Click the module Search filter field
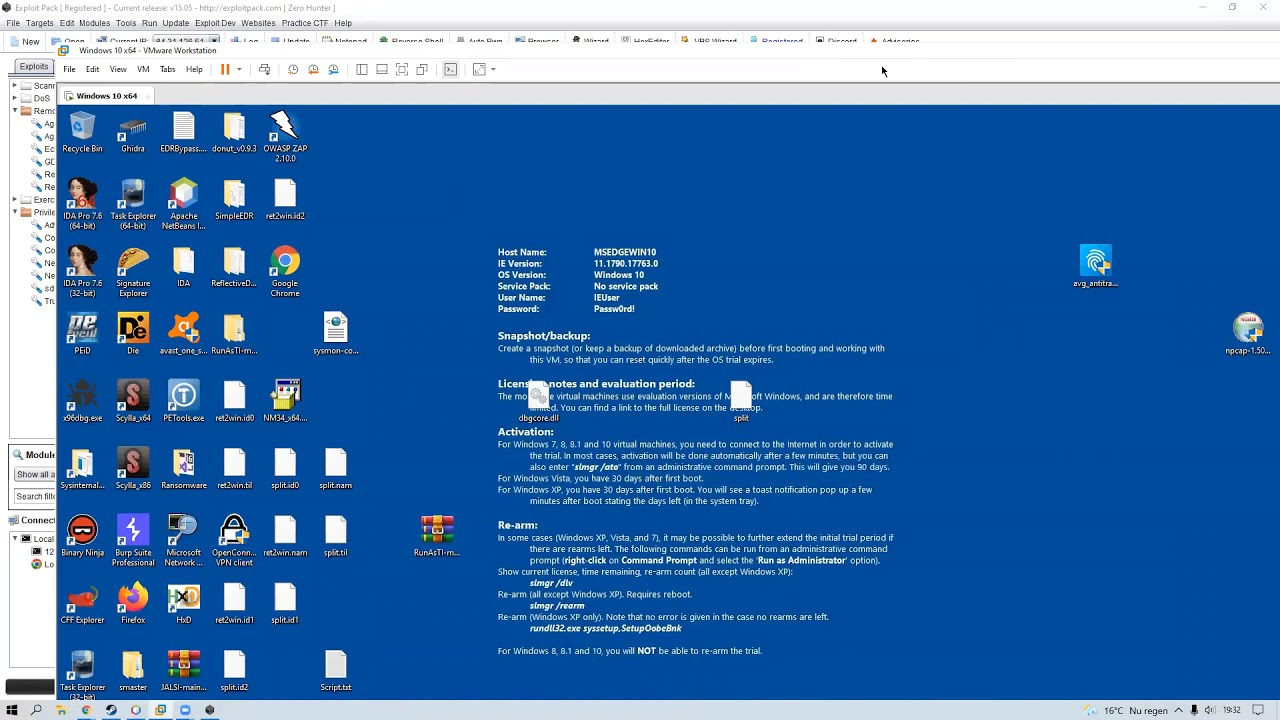1280x720 pixels. tap(34, 496)
